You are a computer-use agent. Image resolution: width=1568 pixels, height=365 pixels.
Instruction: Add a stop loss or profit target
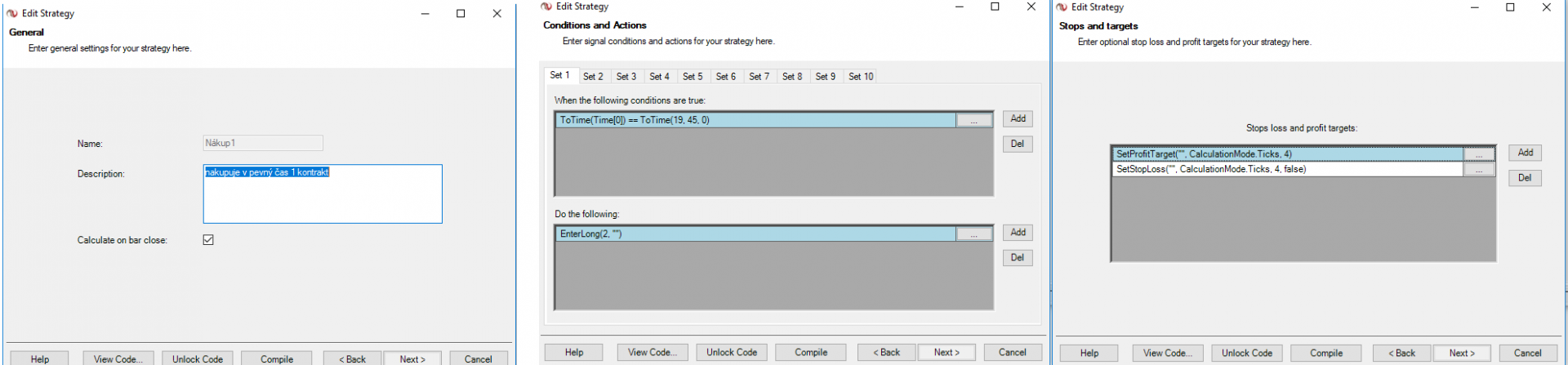click(1525, 153)
